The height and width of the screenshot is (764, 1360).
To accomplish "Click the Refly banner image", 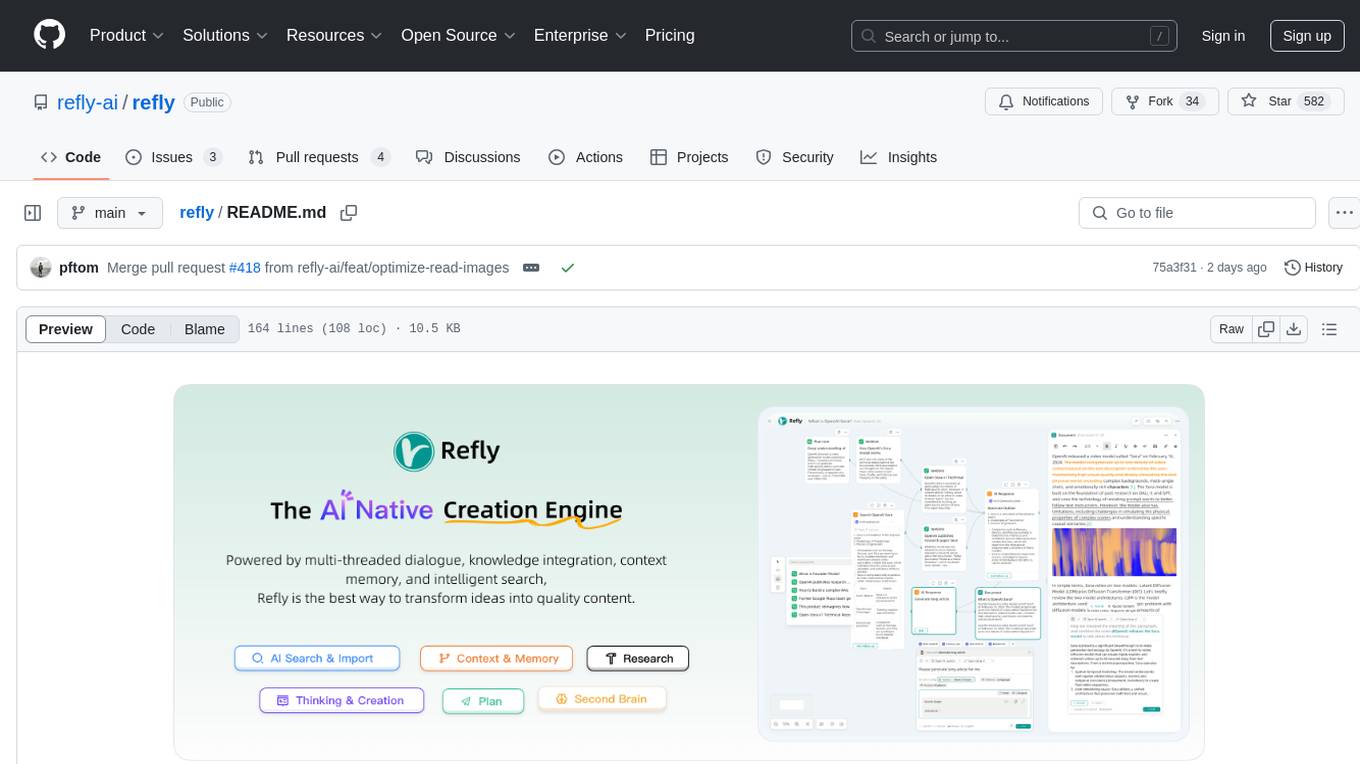I will [689, 572].
